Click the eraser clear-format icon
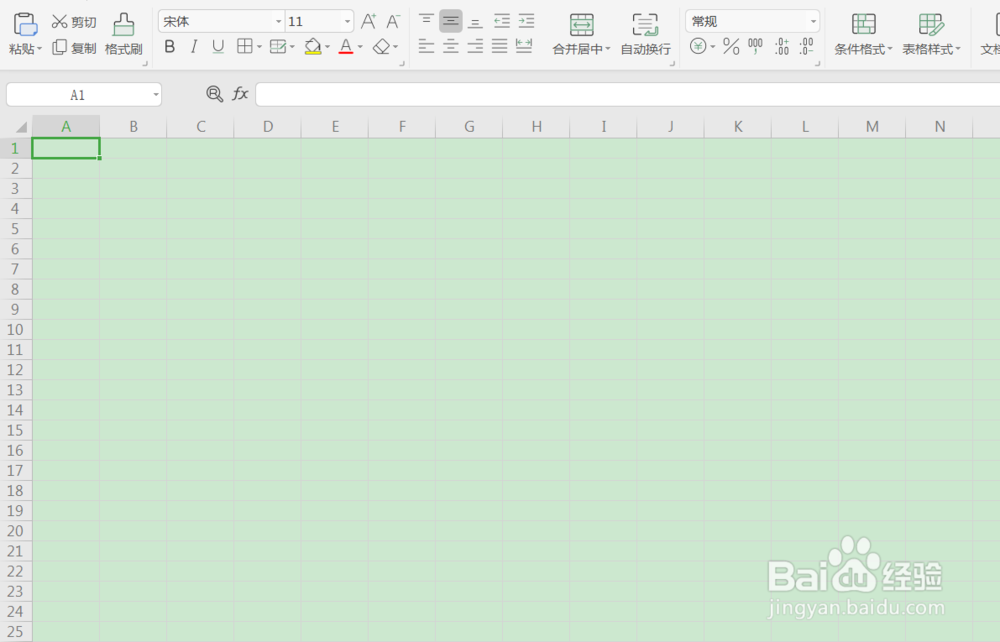 (x=381, y=47)
